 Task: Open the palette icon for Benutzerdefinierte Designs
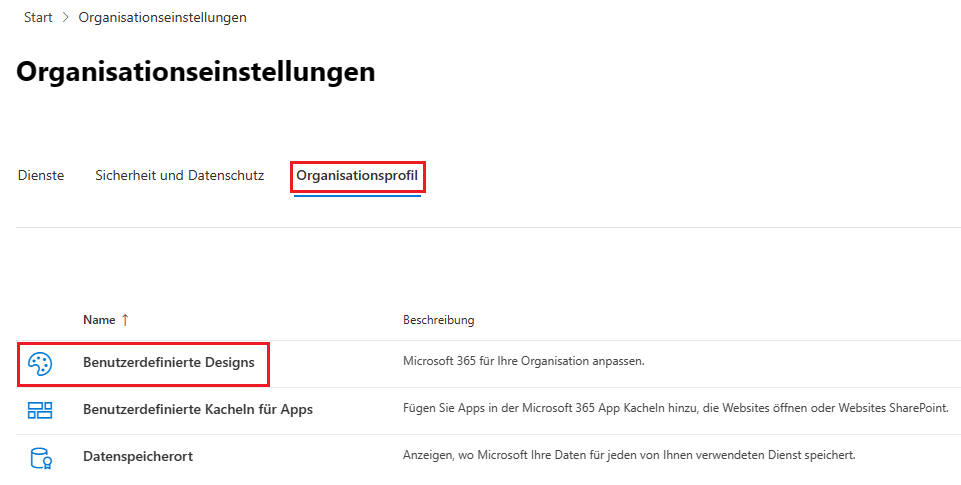click(40, 363)
